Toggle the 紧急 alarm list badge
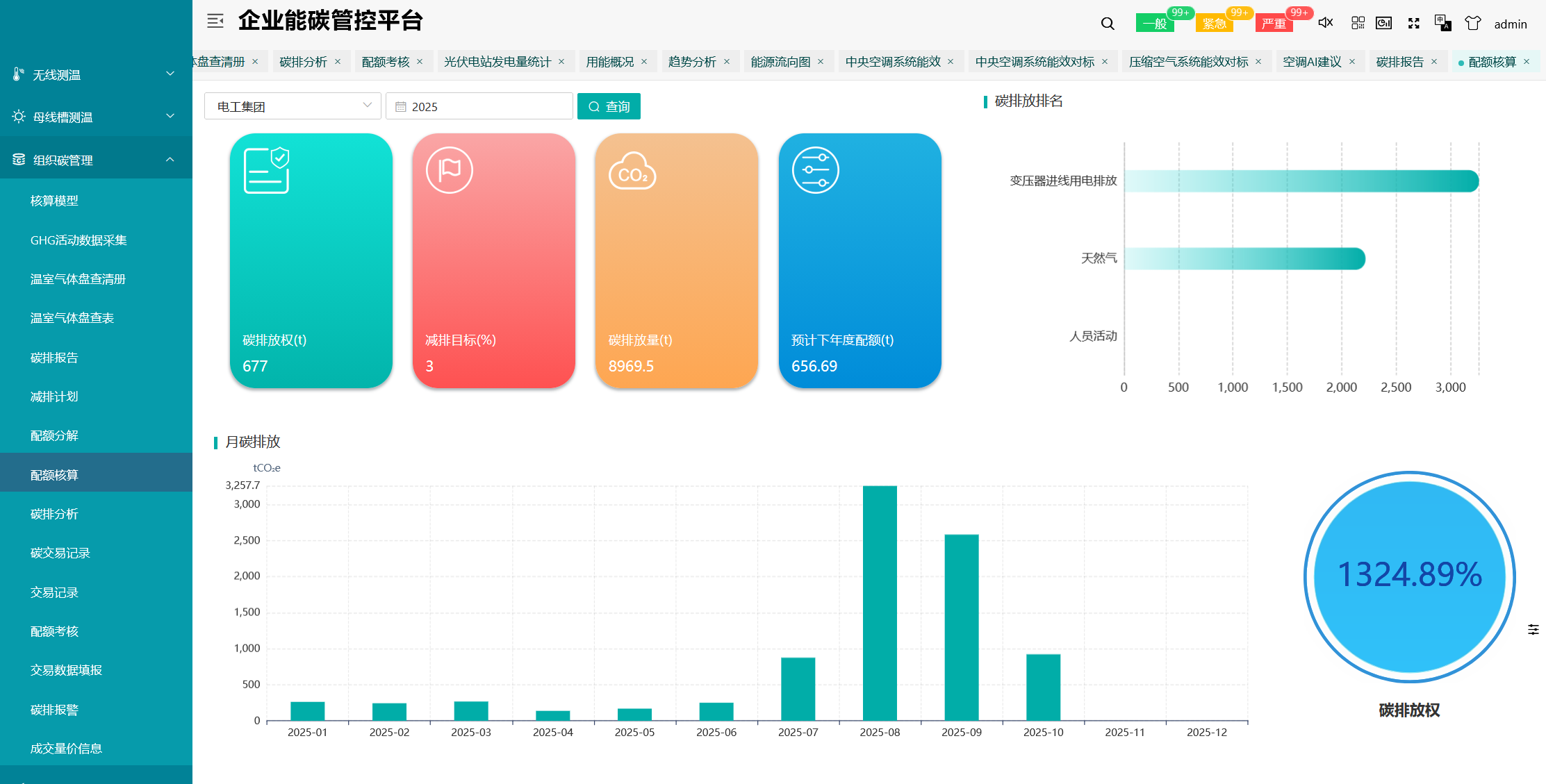 point(1214,24)
